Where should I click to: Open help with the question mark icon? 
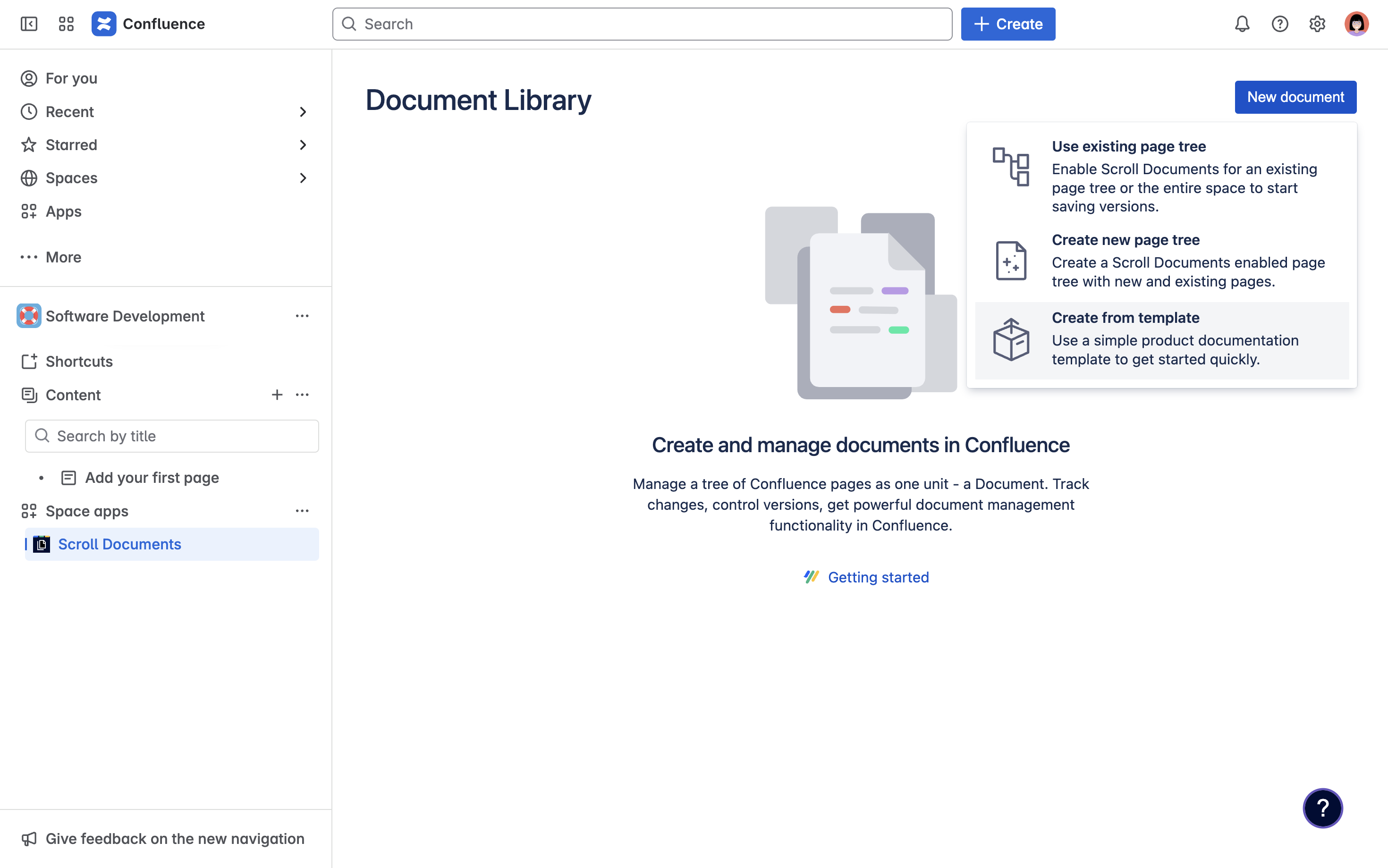(x=1279, y=24)
